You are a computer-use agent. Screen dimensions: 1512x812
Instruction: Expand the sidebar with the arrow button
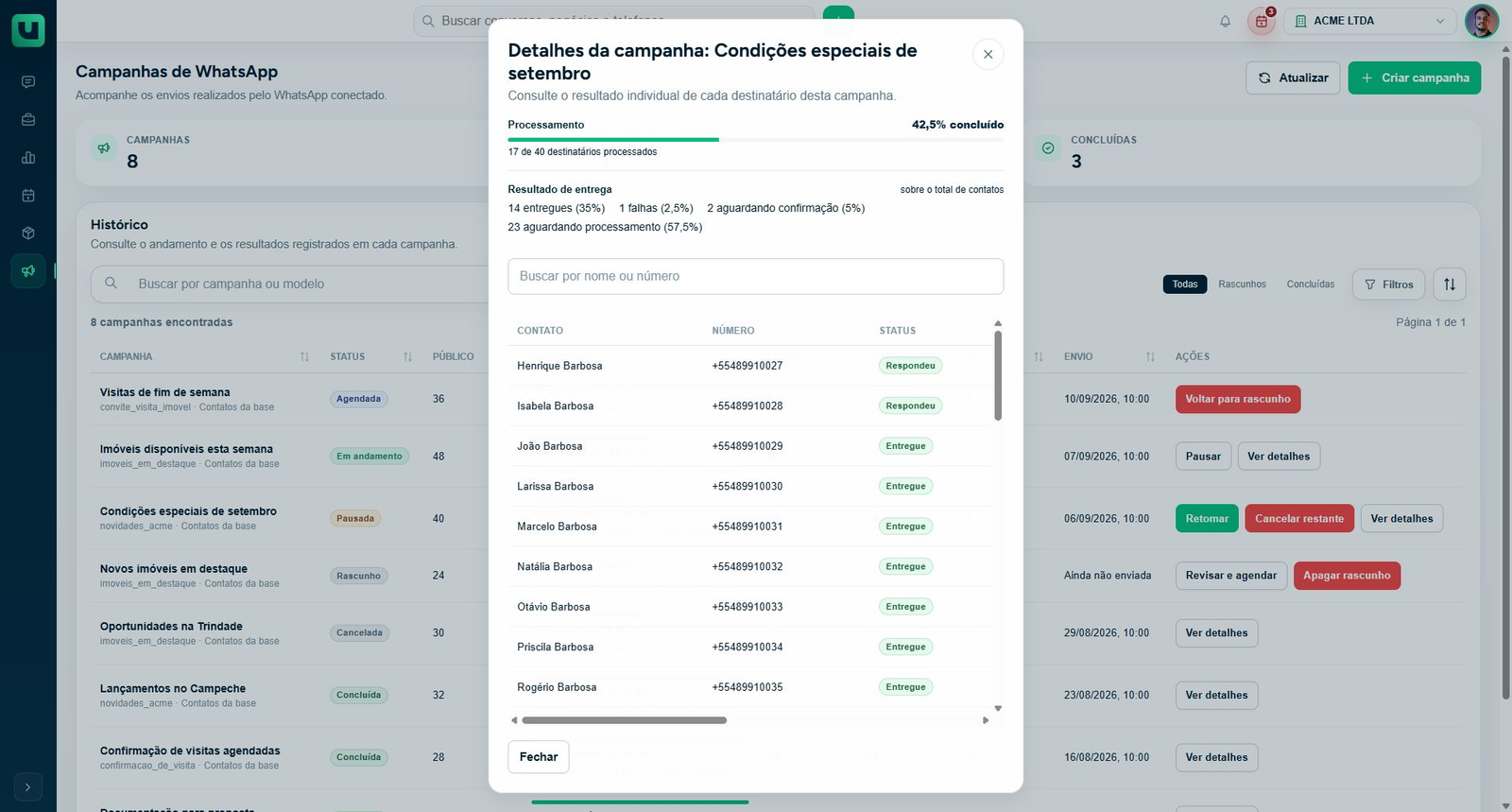tap(28, 786)
